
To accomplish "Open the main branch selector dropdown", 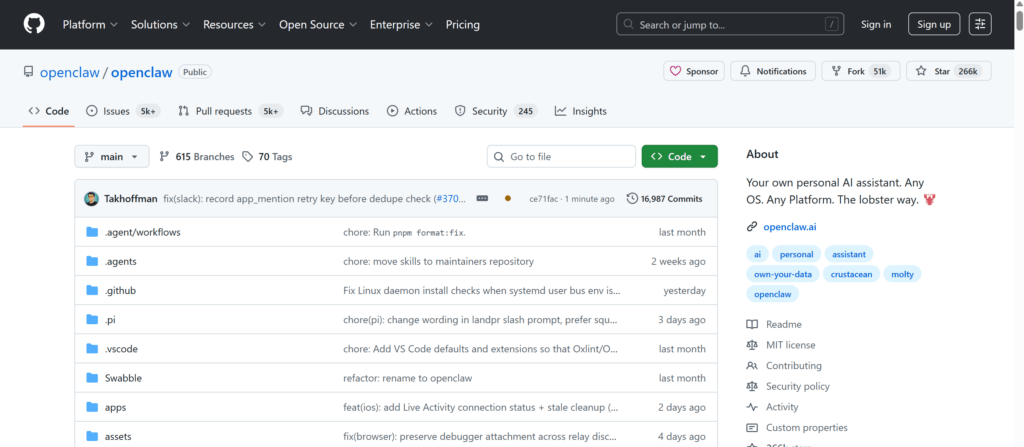I will click(x=112, y=156).
